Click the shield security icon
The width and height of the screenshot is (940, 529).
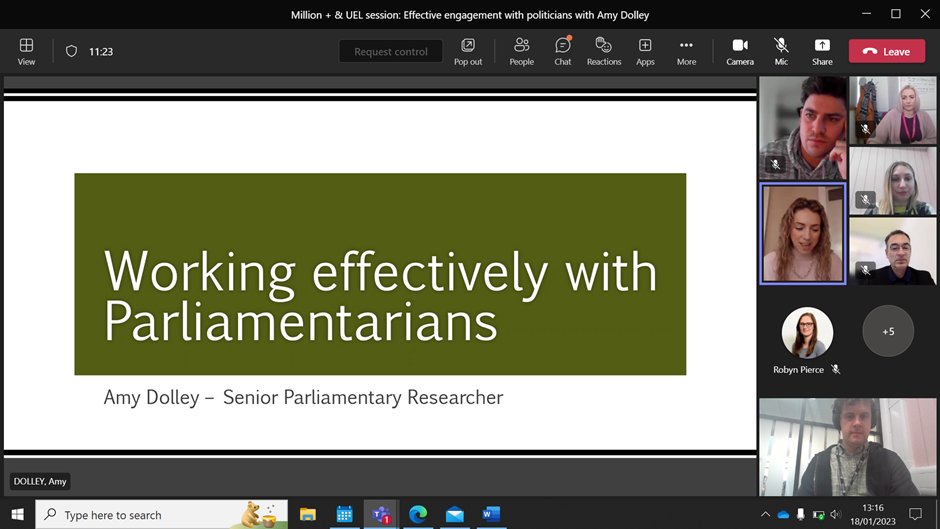[71, 52]
